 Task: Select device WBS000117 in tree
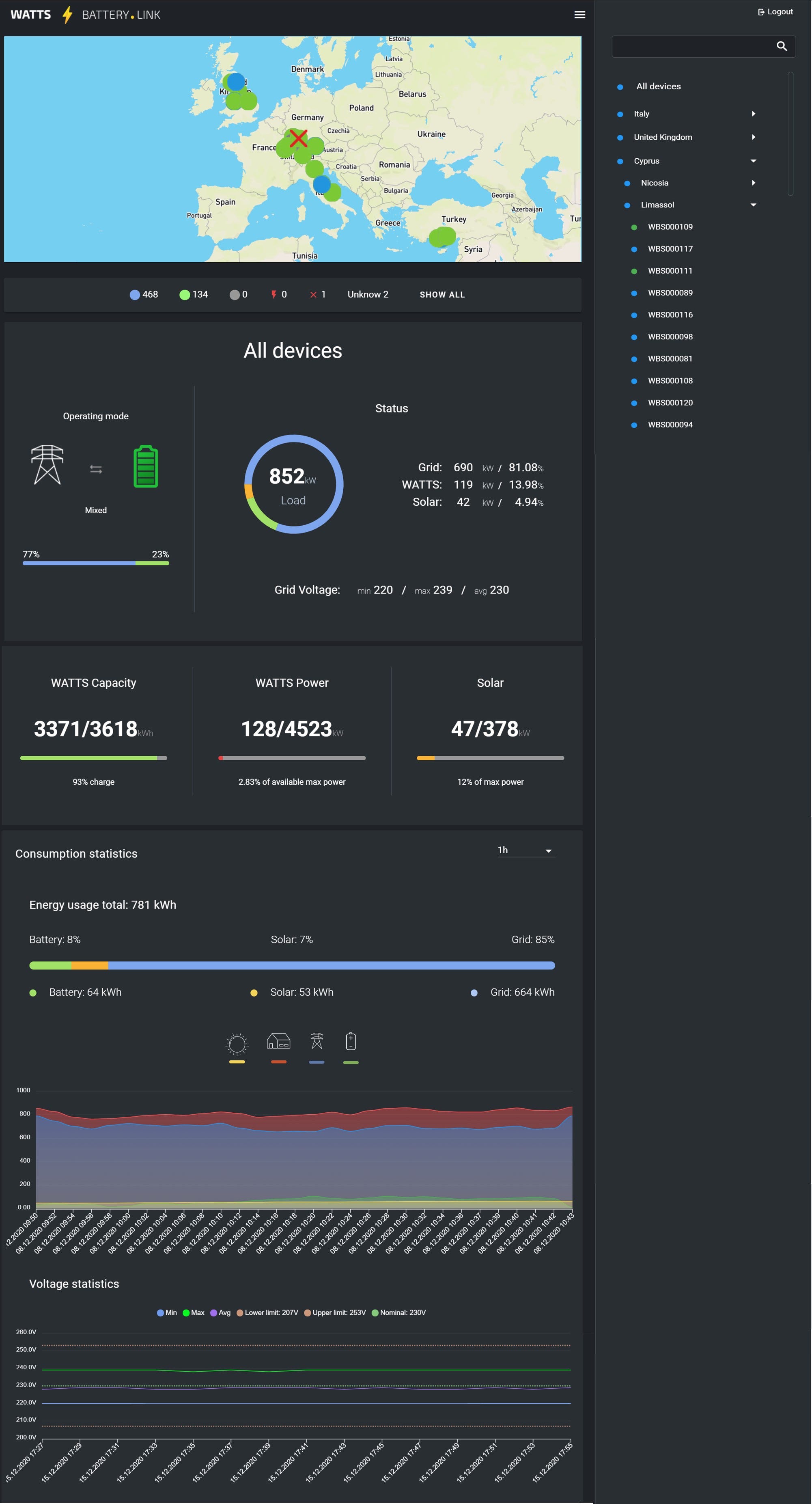670,249
